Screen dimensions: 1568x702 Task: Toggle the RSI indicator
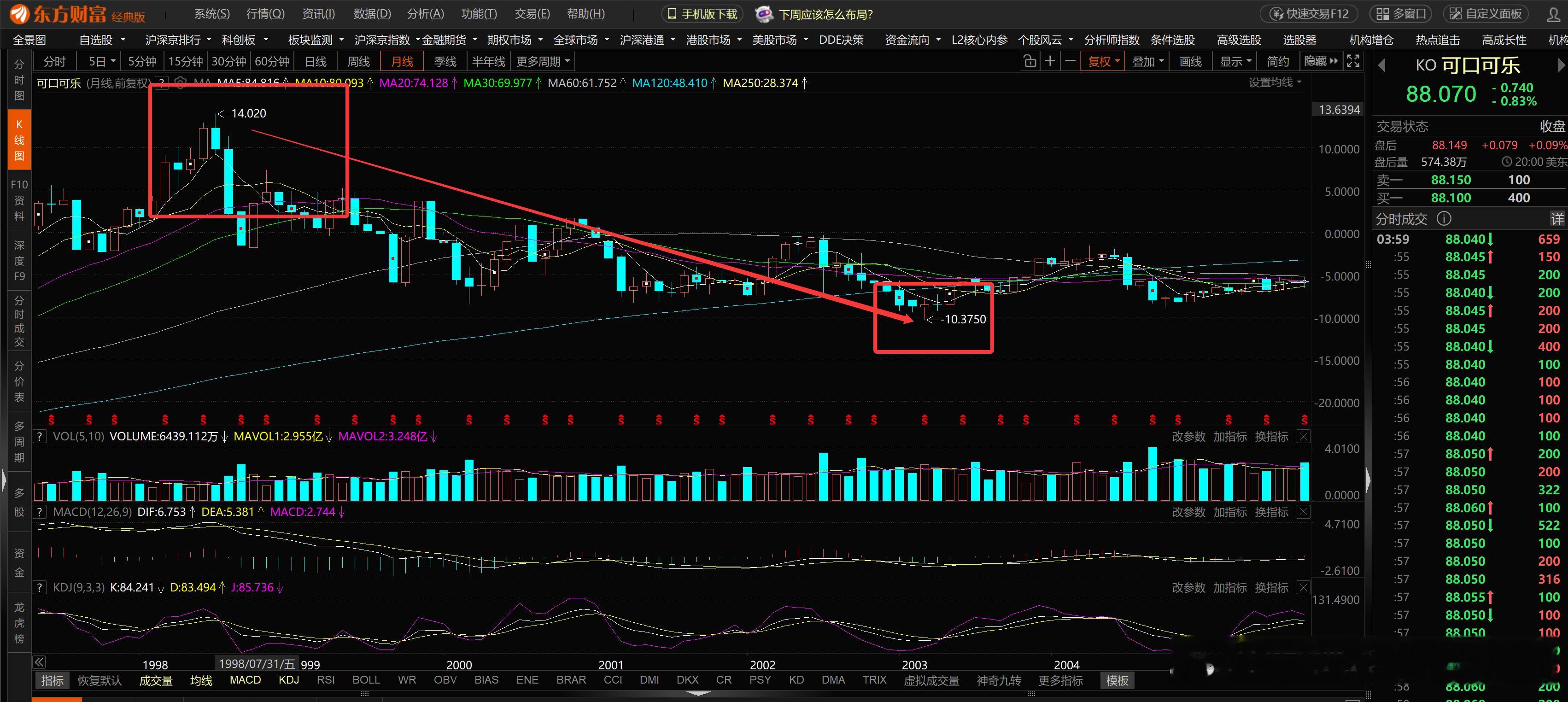(326, 680)
